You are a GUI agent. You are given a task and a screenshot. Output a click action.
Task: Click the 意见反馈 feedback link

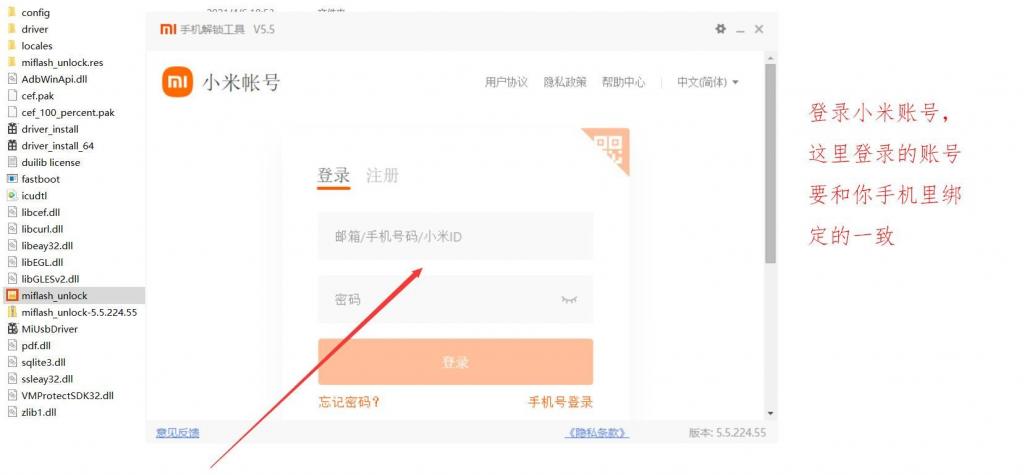pos(178,432)
